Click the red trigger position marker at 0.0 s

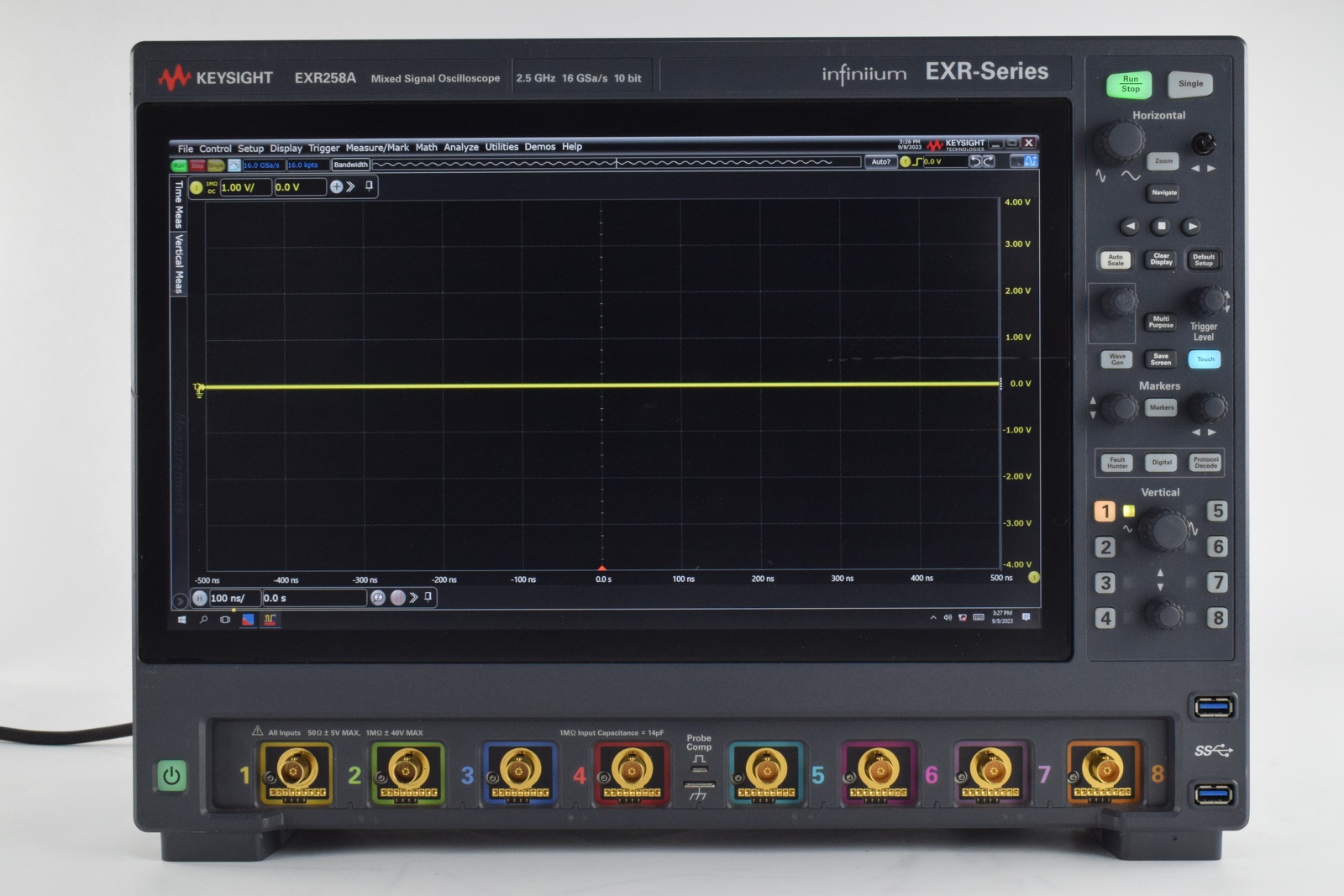click(601, 569)
